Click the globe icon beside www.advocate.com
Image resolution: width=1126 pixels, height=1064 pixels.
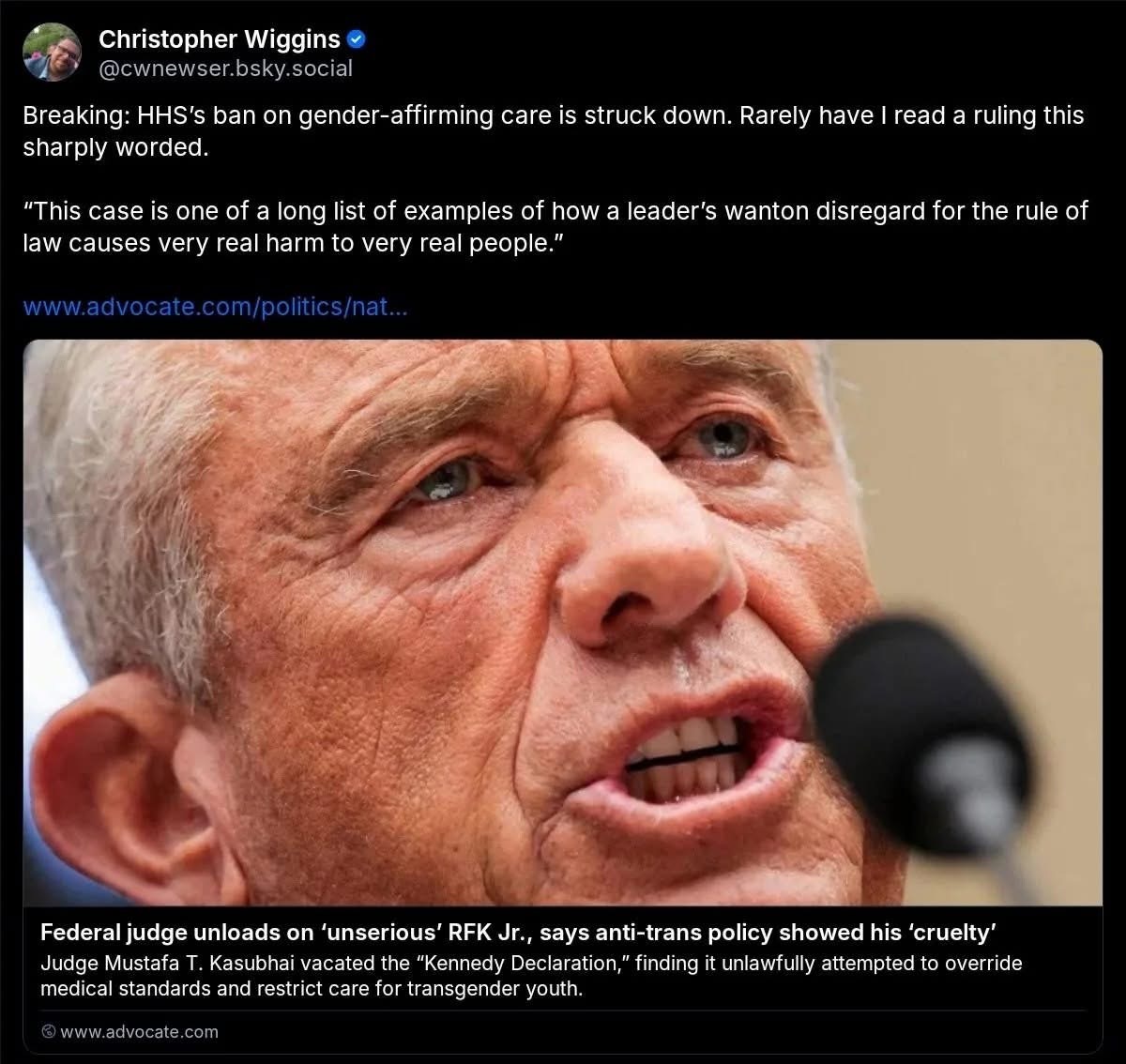pos(48,1032)
